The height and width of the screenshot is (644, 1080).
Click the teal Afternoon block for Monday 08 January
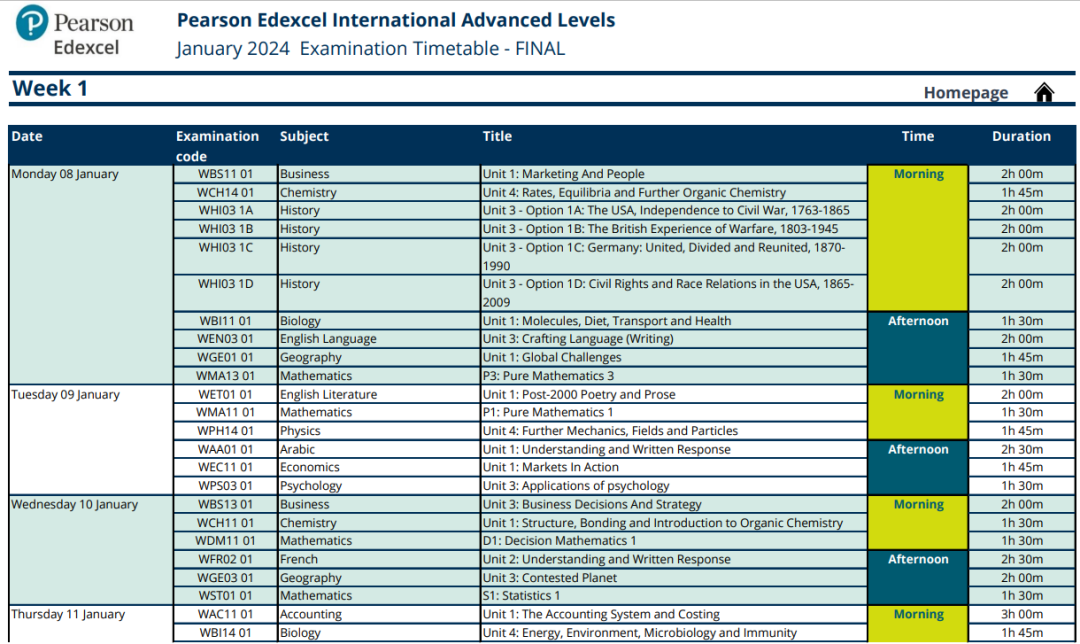coord(917,348)
